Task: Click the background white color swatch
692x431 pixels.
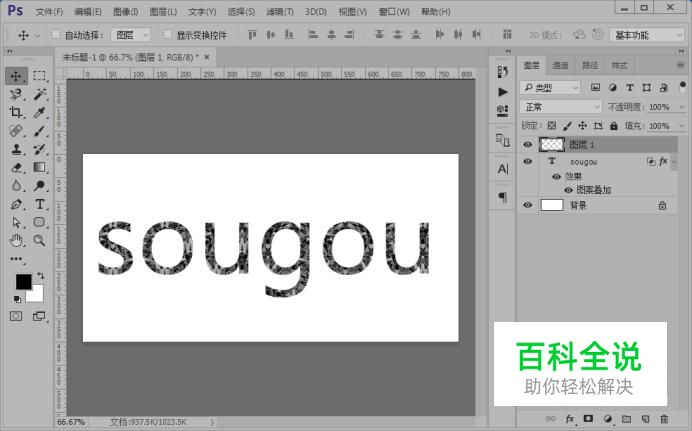Action: coord(36,295)
